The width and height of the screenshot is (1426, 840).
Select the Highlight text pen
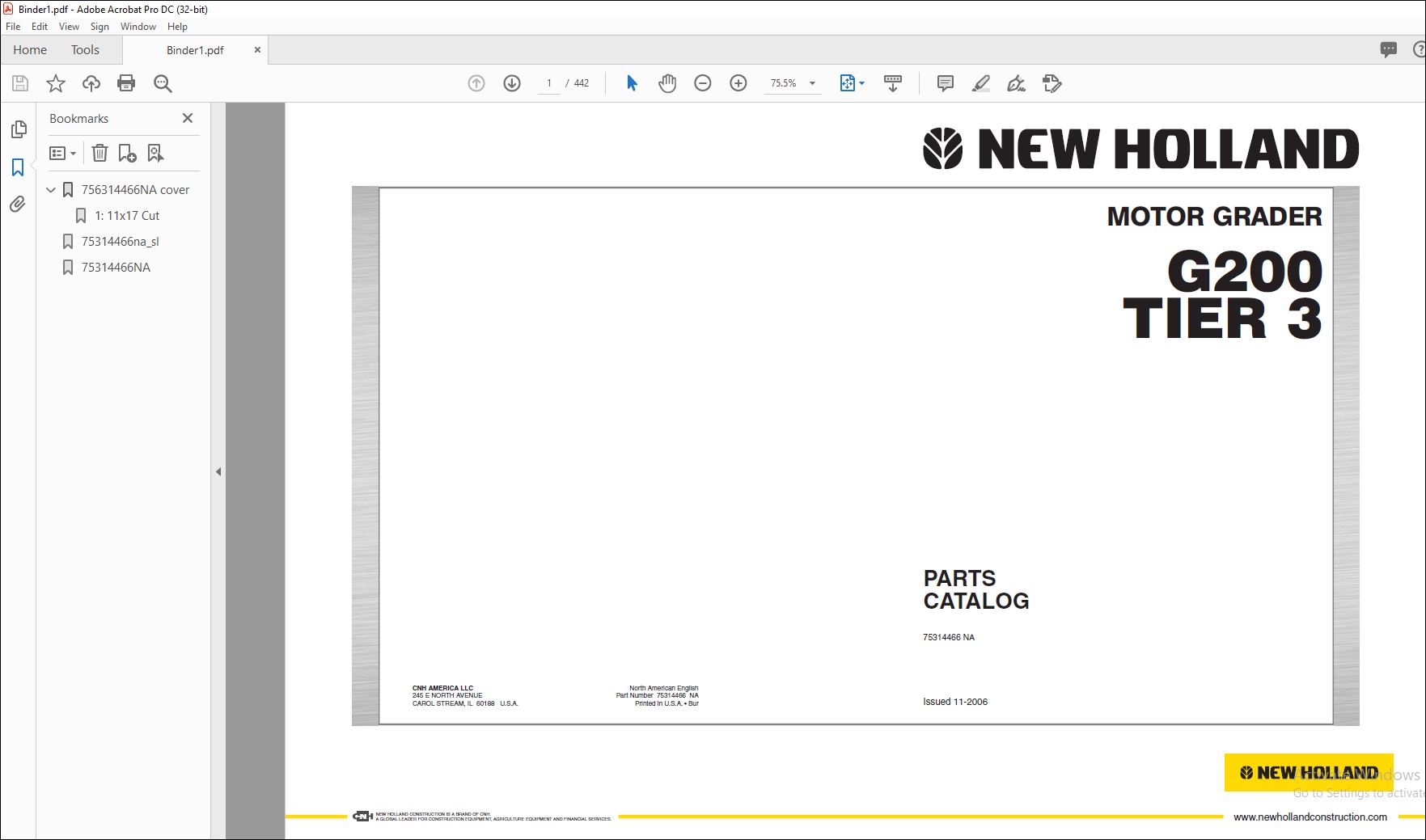[980, 83]
